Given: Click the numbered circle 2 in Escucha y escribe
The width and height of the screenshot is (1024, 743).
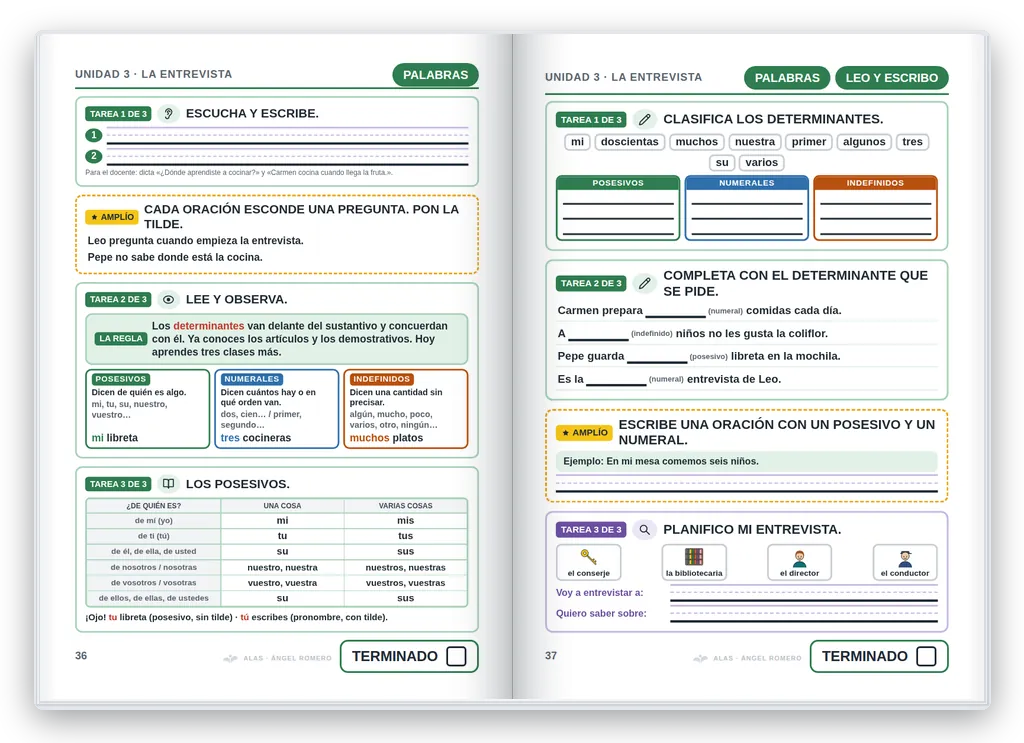Looking at the screenshot, I should (x=93, y=156).
